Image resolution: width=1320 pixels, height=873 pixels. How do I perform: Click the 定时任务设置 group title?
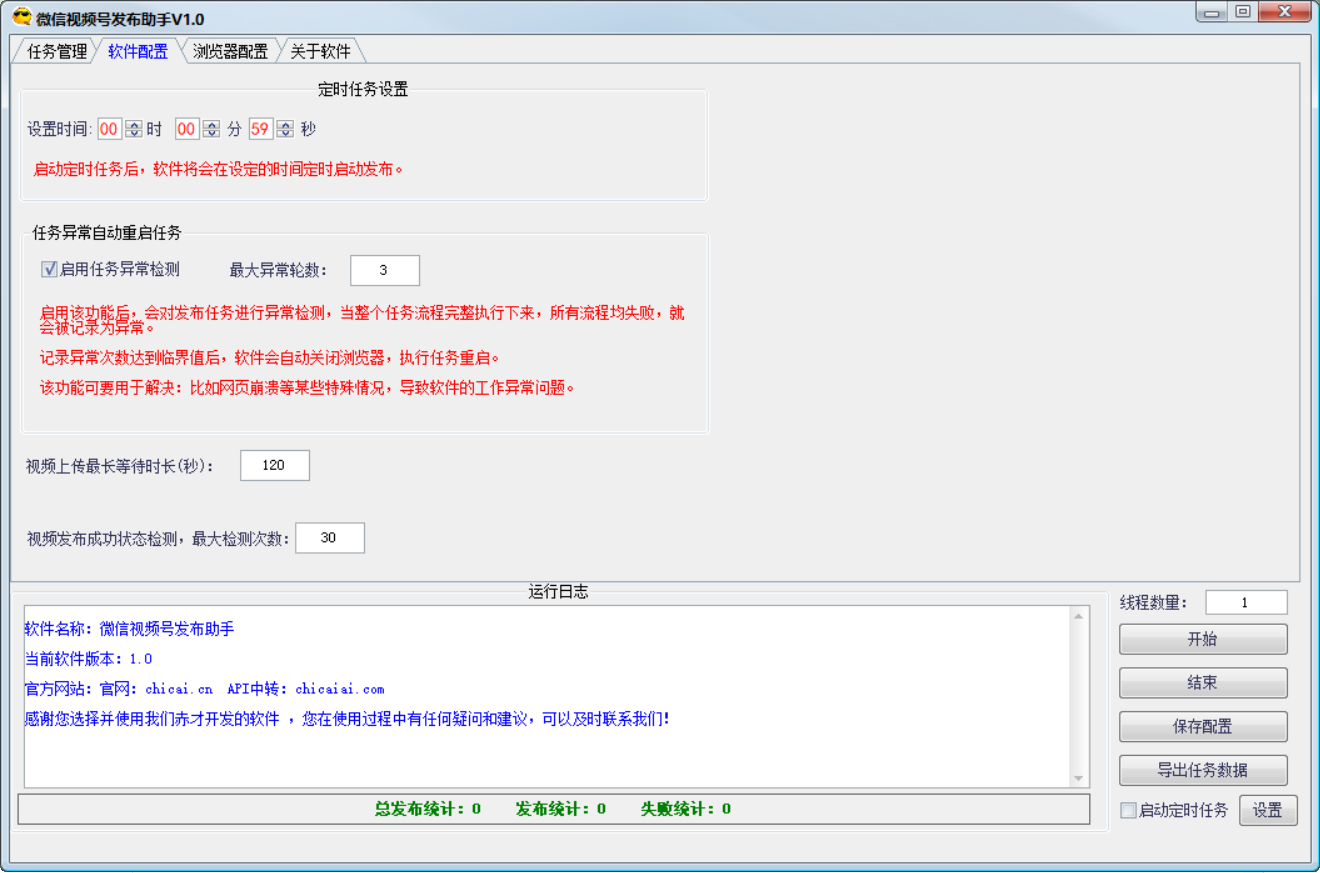tap(363, 89)
